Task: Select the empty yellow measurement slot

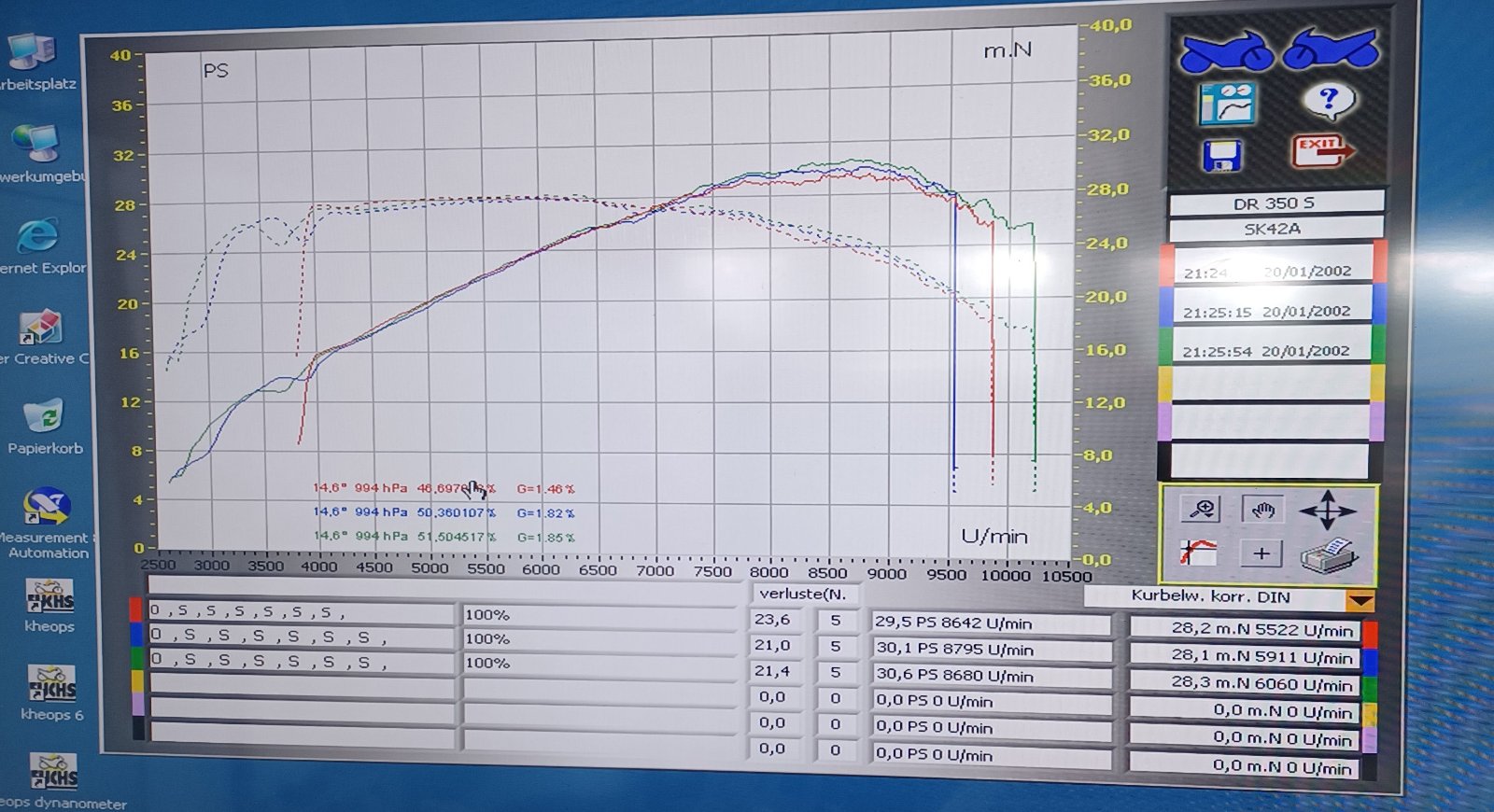Action: [1268, 383]
